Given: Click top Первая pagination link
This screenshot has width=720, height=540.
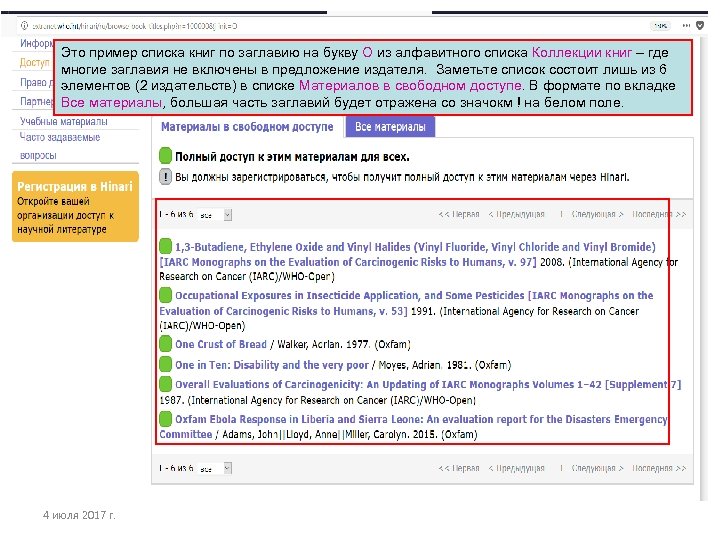Looking at the screenshot, I should 459,214.
